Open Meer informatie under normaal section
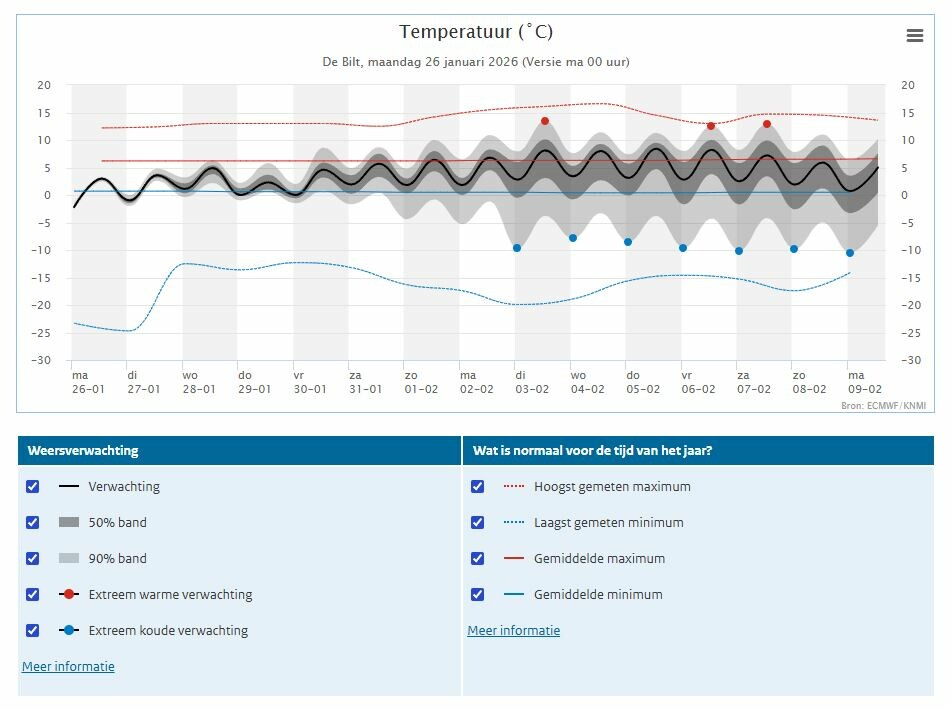 point(514,630)
